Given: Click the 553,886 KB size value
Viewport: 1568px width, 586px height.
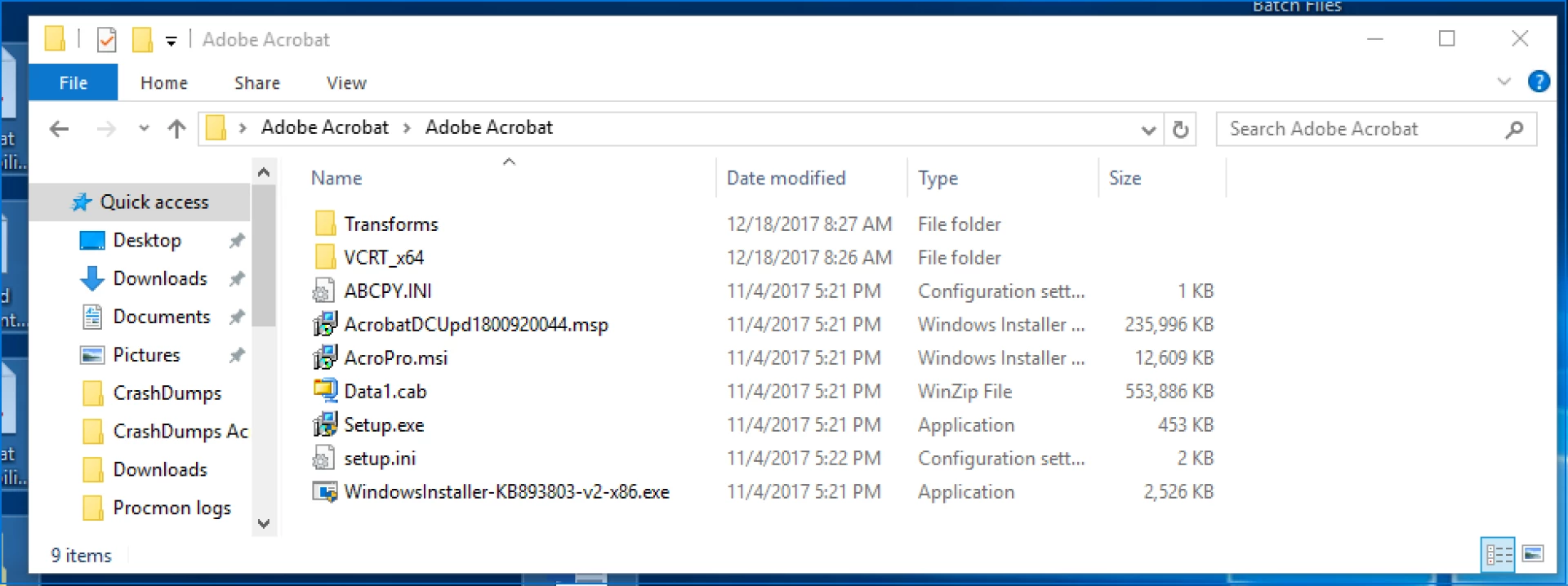Looking at the screenshot, I should pyautogui.click(x=1169, y=391).
